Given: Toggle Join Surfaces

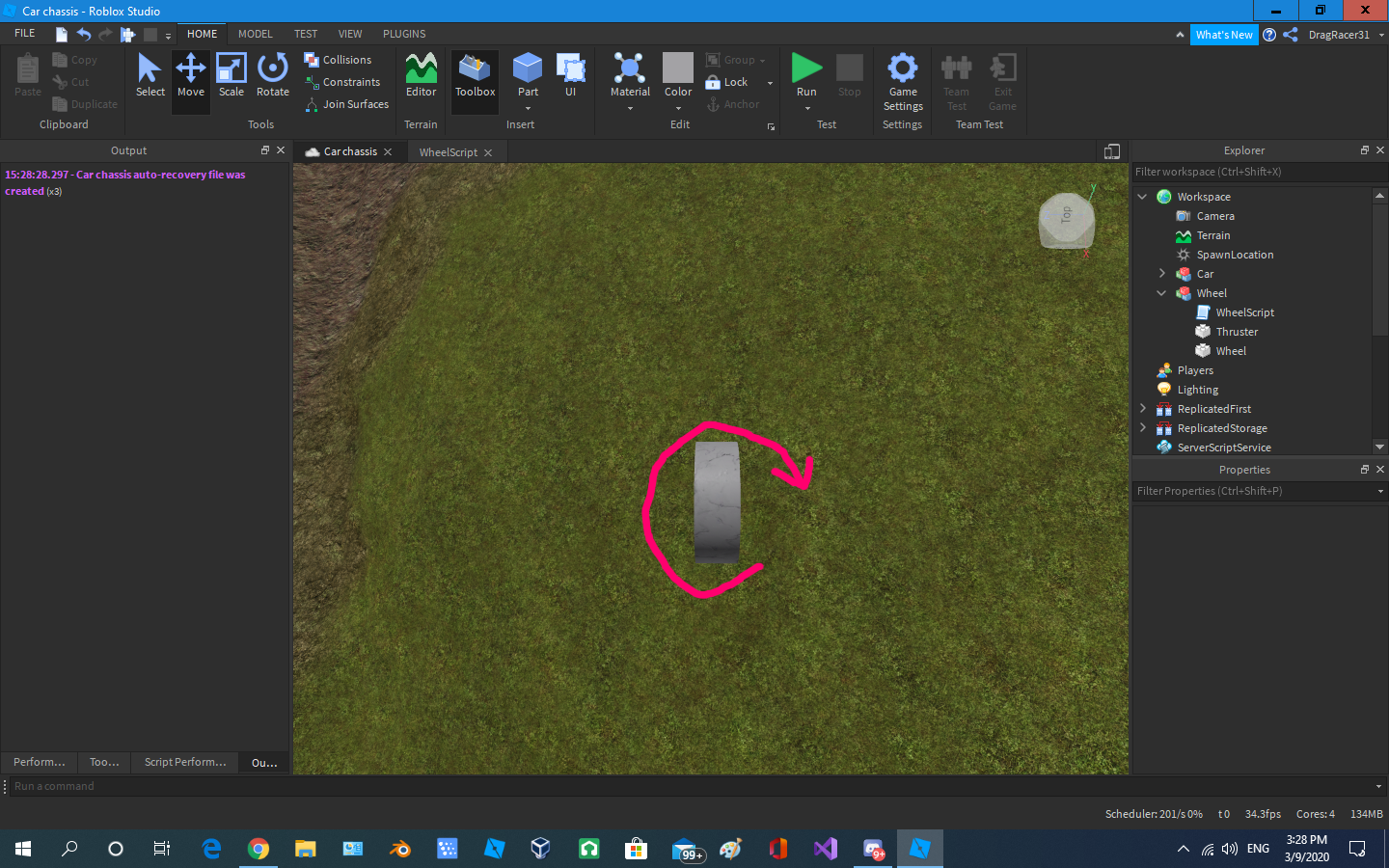Looking at the screenshot, I should point(345,103).
